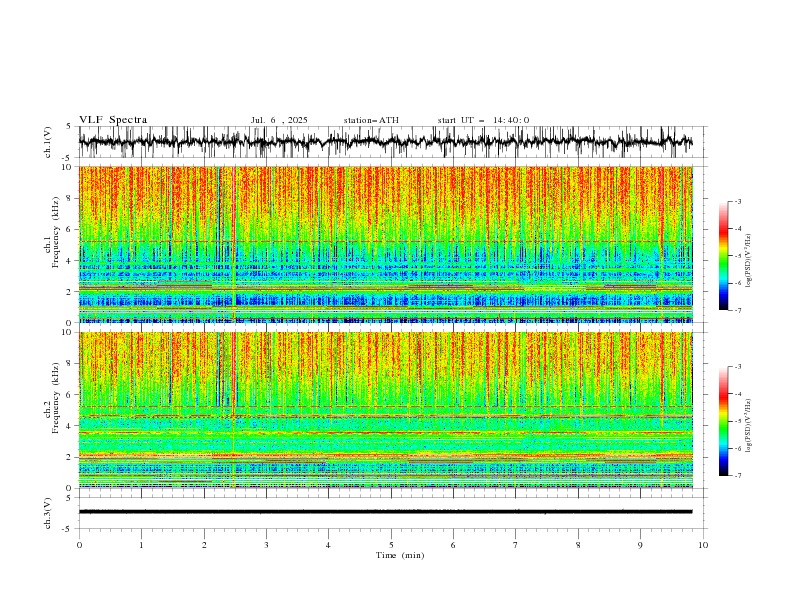This screenshot has width=792, height=612.
Task: Click the "log(PSD)(V²/Hz)" label next to ch.2 colorbar
Action: coord(748,425)
